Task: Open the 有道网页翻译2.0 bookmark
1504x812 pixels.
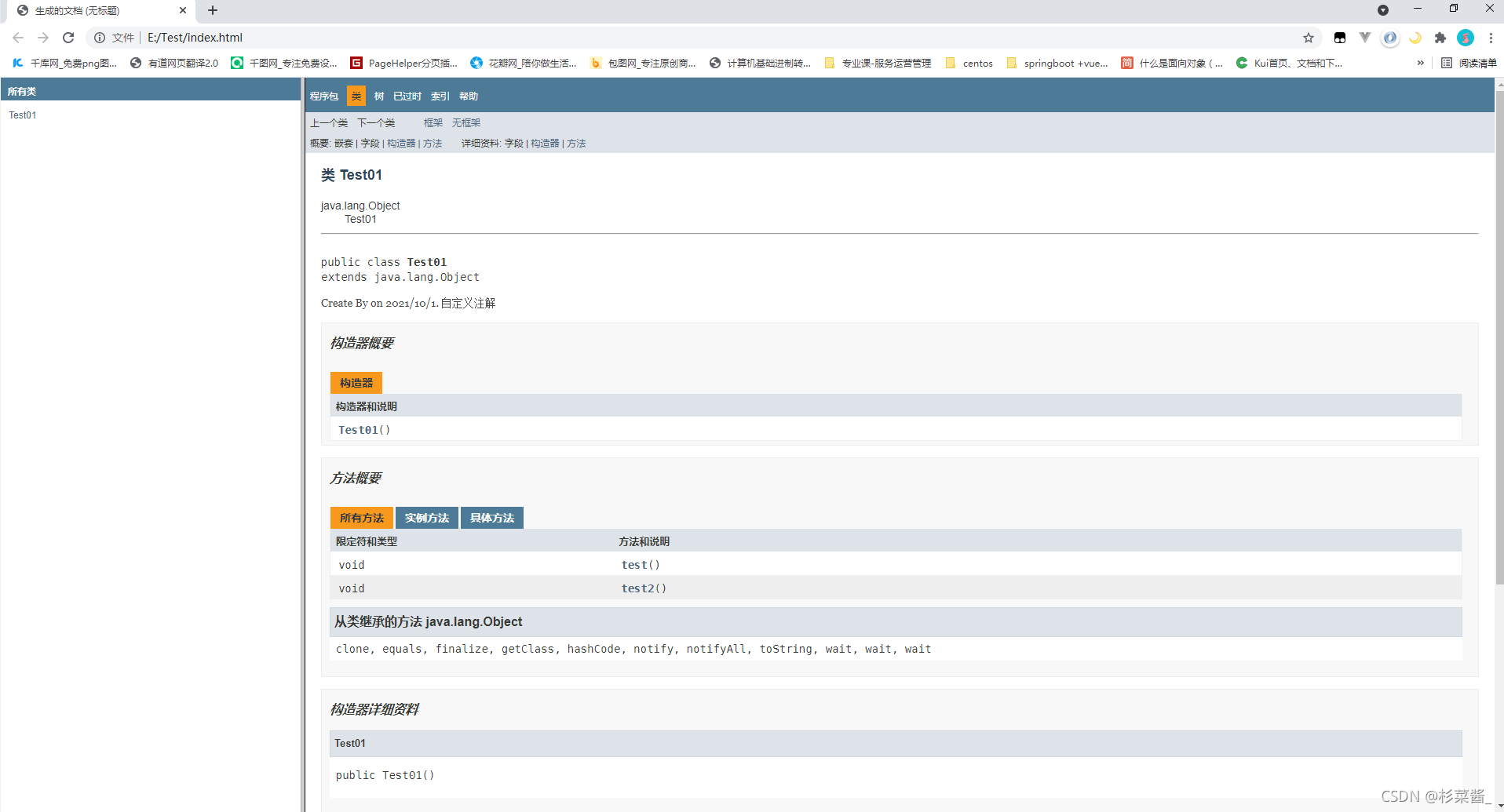Action: (174, 63)
